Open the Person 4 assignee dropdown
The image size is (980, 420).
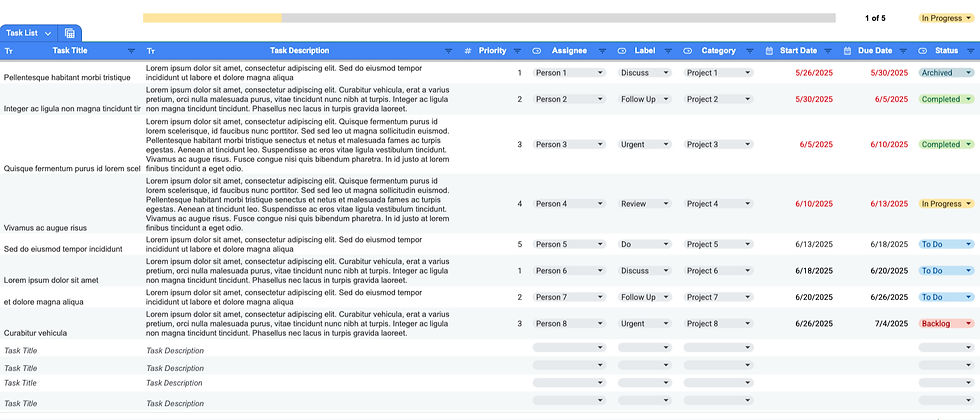(x=569, y=204)
